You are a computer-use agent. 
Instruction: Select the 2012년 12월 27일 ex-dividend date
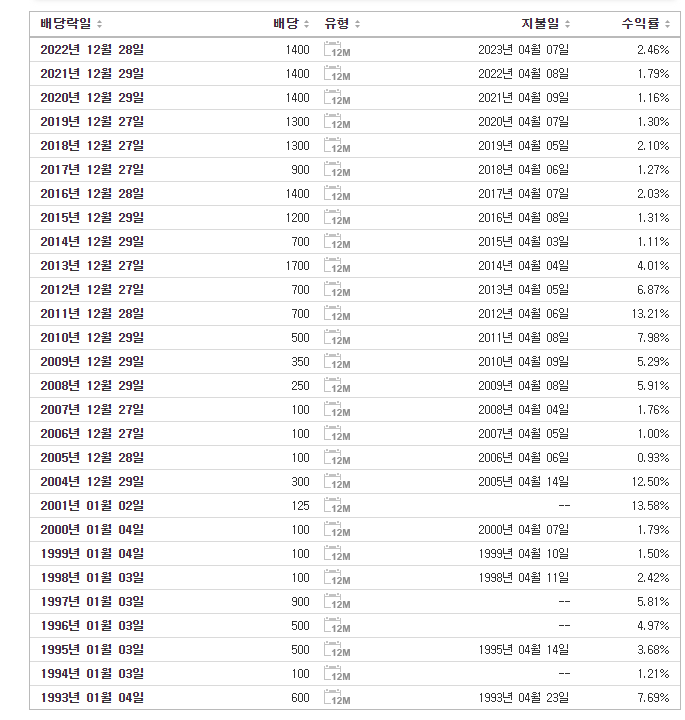click(92, 290)
